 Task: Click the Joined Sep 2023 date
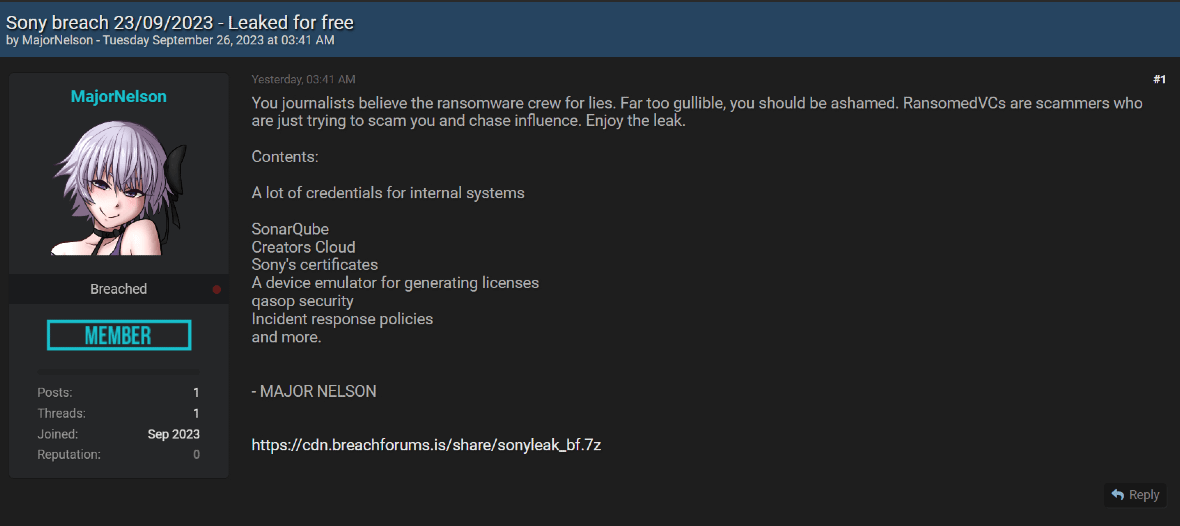click(174, 434)
